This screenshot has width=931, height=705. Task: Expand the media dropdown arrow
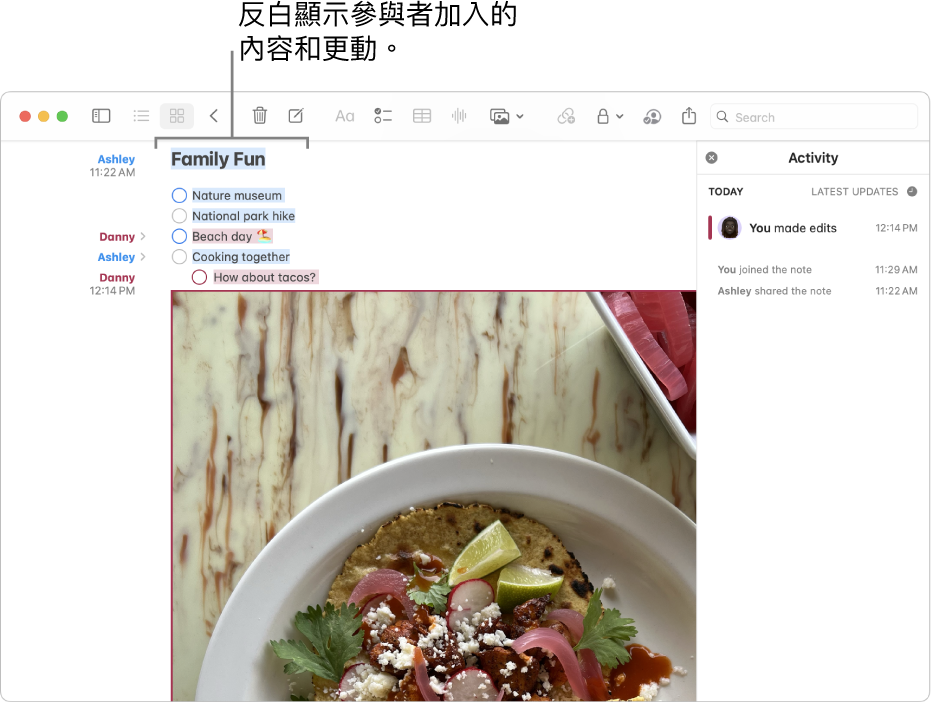tap(520, 116)
